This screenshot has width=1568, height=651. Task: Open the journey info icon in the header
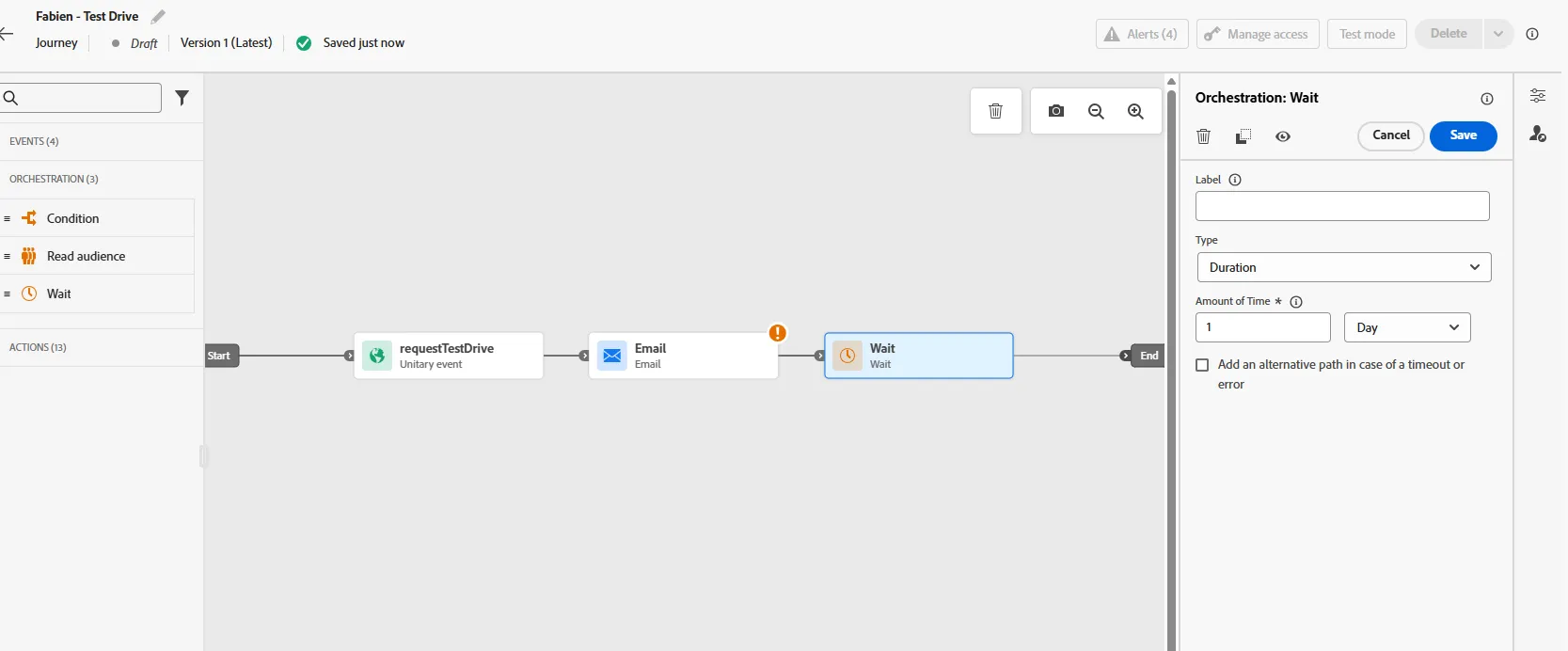[x=1532, y=34]
